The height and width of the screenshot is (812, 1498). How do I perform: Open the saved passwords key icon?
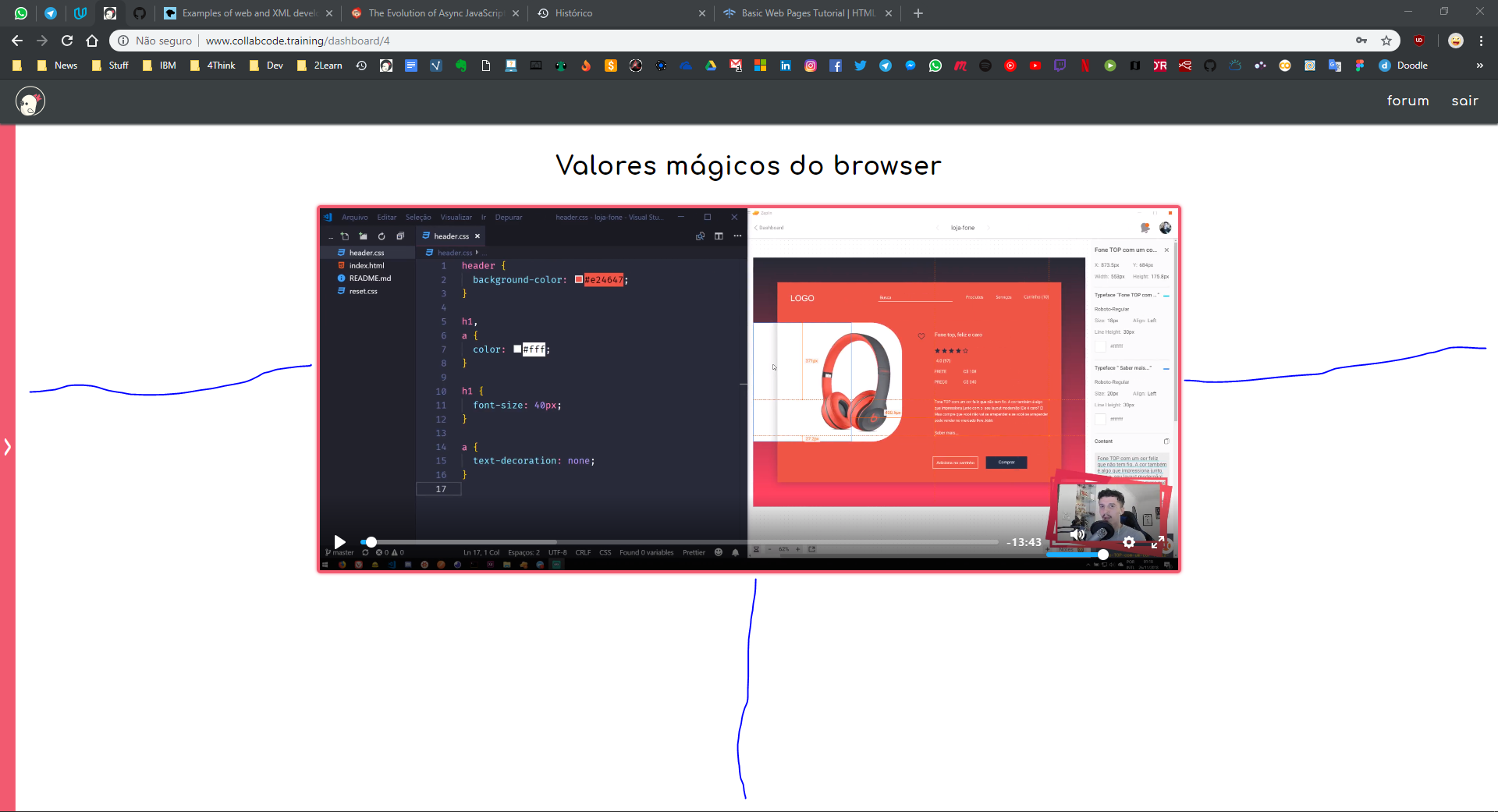[1361, 41]
